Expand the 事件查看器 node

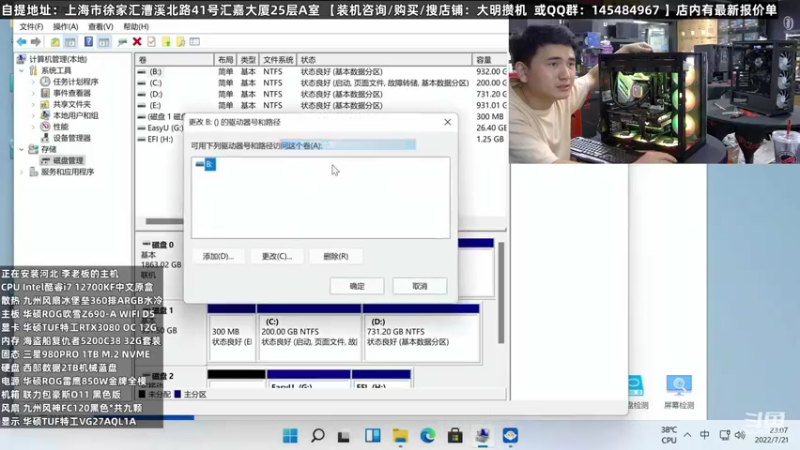click(33, 93)
